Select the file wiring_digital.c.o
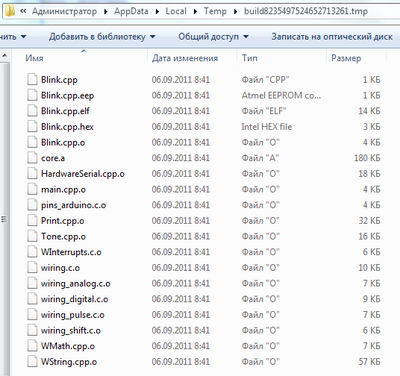The height and width of the screenshot is (376, 400). (75, 299)
